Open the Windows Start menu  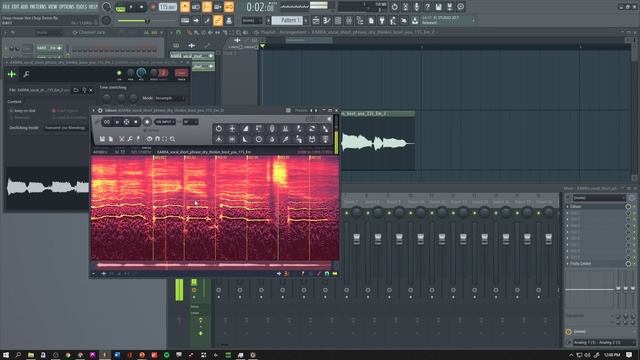point(6,355)
